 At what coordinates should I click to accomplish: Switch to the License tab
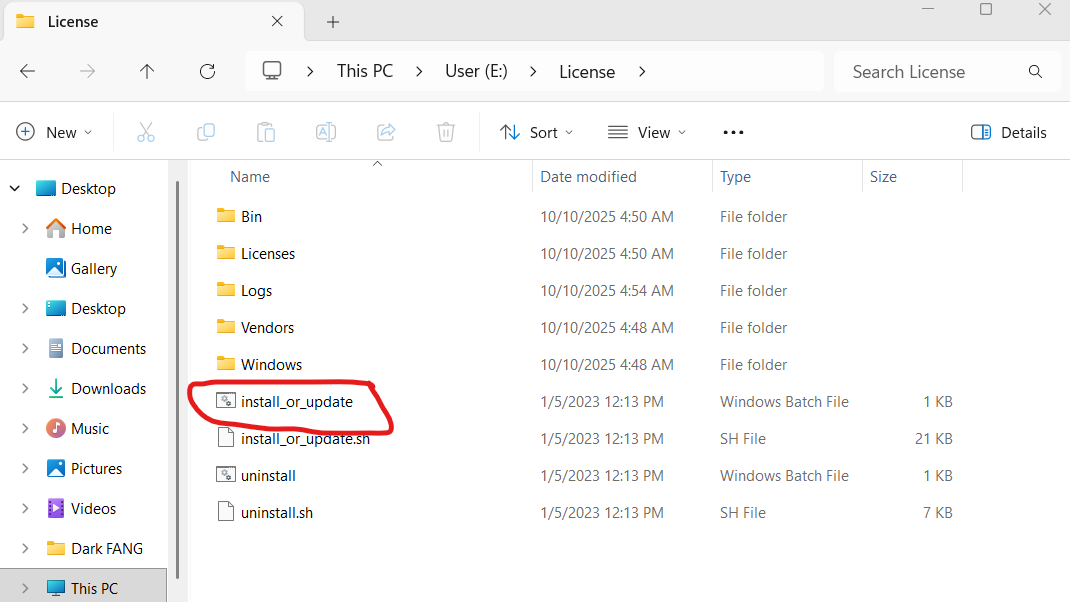71,21
